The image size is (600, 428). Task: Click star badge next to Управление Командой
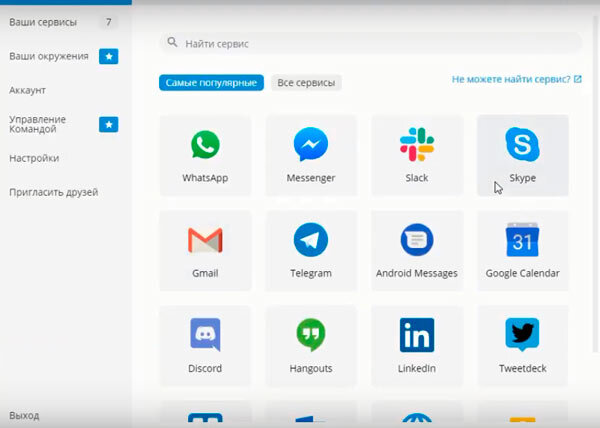click(x=109, y=124)
